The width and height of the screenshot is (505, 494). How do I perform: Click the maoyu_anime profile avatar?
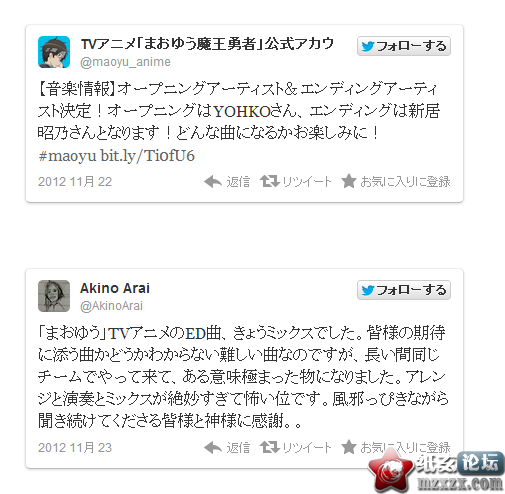tap(54, 52)
